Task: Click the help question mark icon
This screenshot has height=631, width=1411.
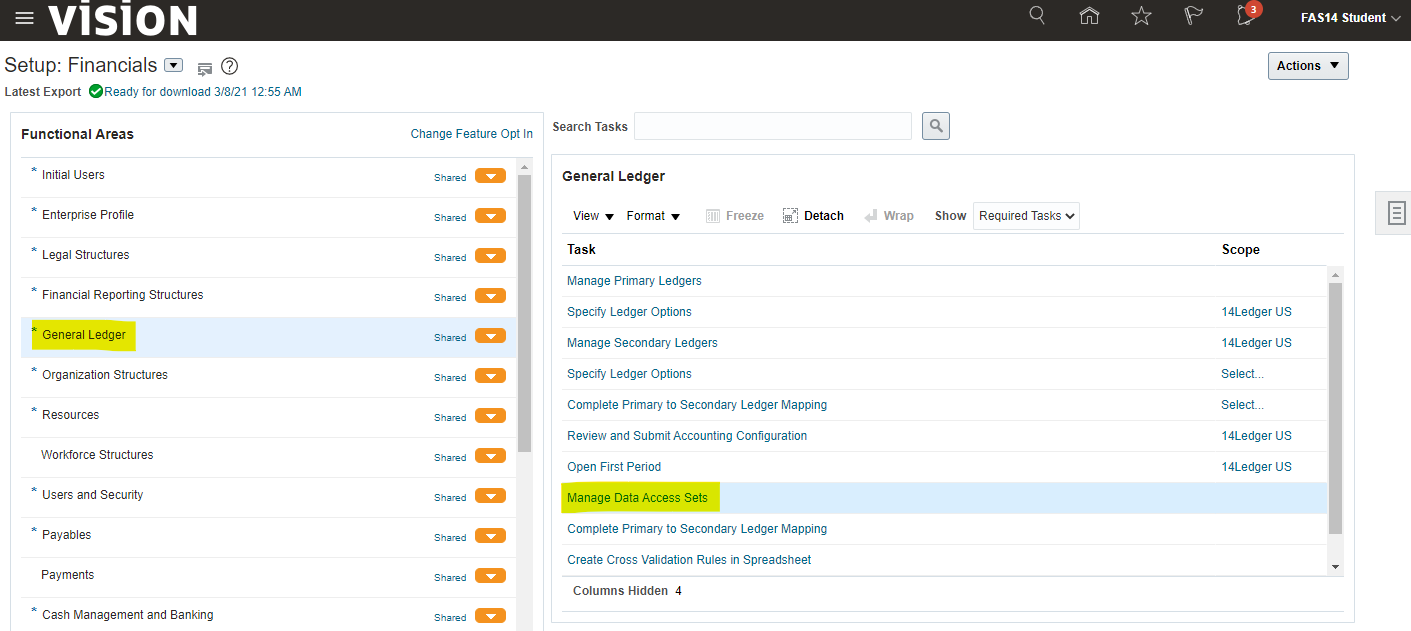Action: click(x=230, y=67)
